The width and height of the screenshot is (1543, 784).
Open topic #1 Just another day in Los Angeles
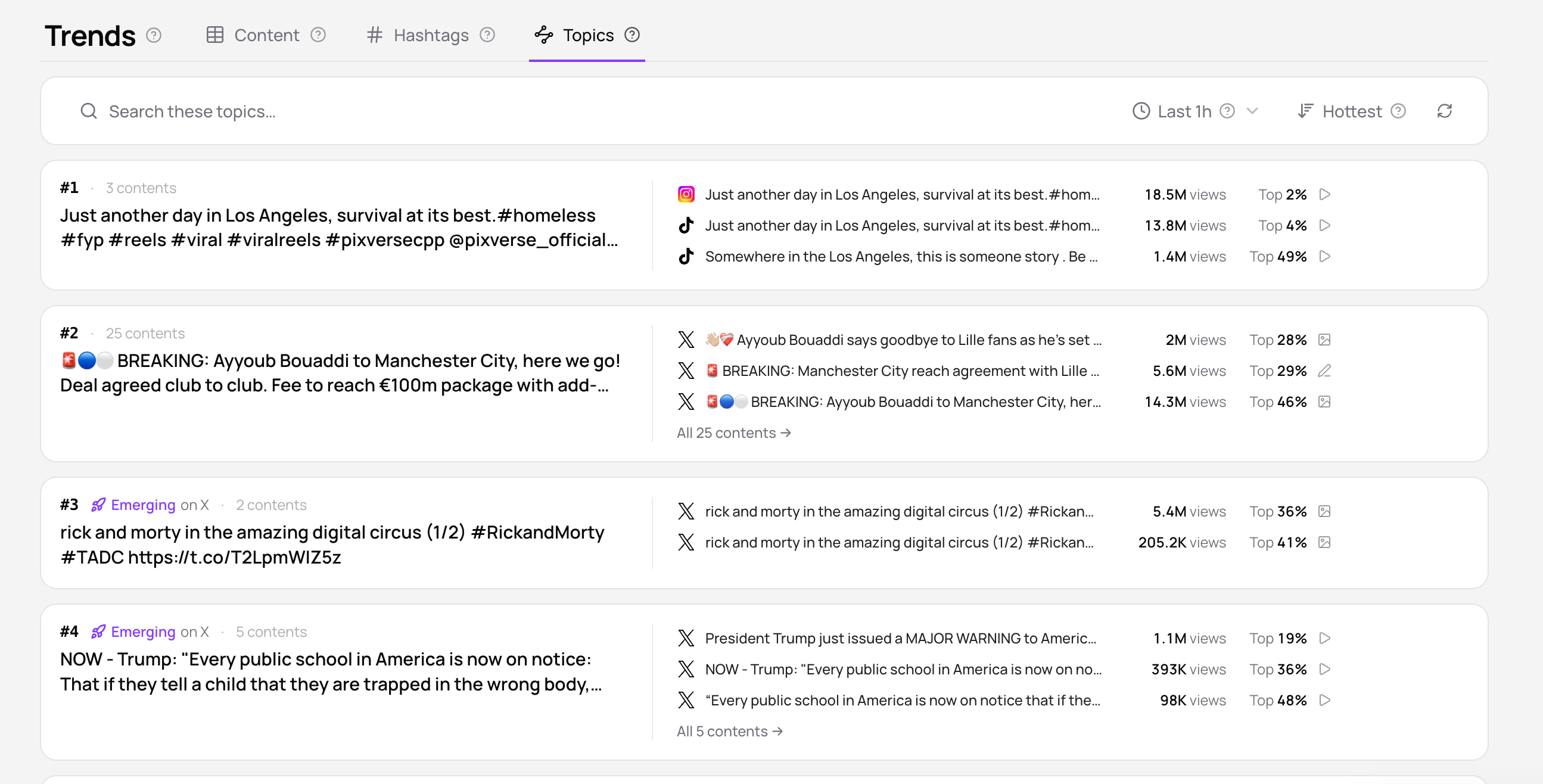click(339, 228)
